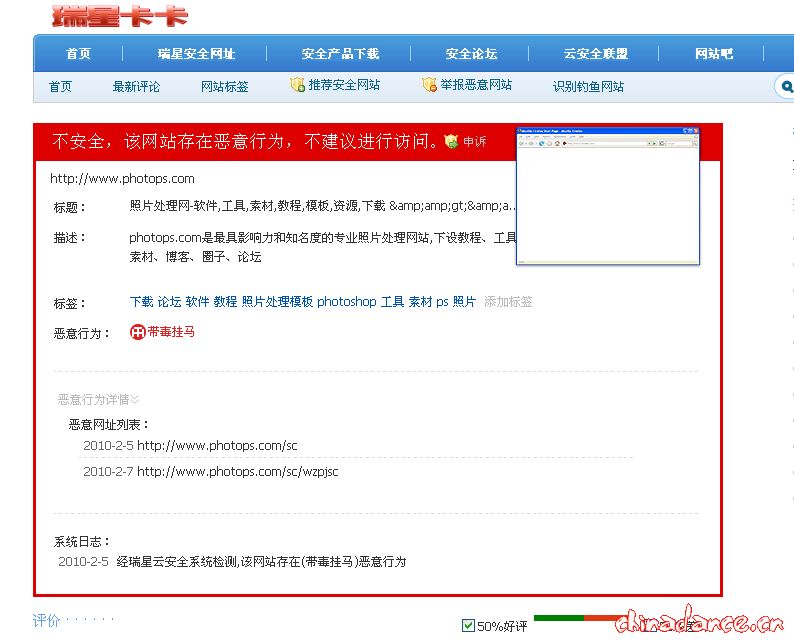Collapse the 恶意行为详情 section
Image resolution: width=794 pixels, height=644 pixels.
98,399
